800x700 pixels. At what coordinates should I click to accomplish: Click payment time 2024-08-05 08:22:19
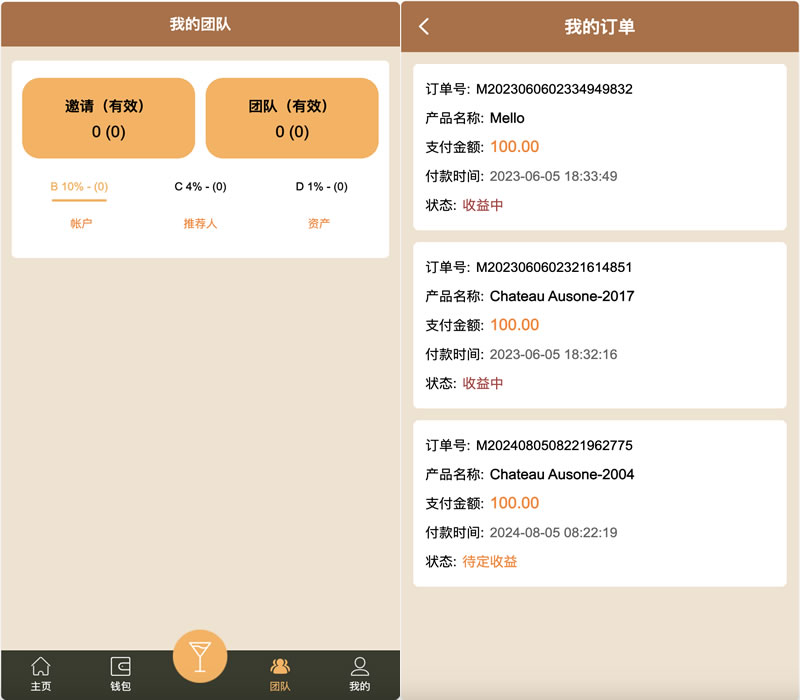554,533
